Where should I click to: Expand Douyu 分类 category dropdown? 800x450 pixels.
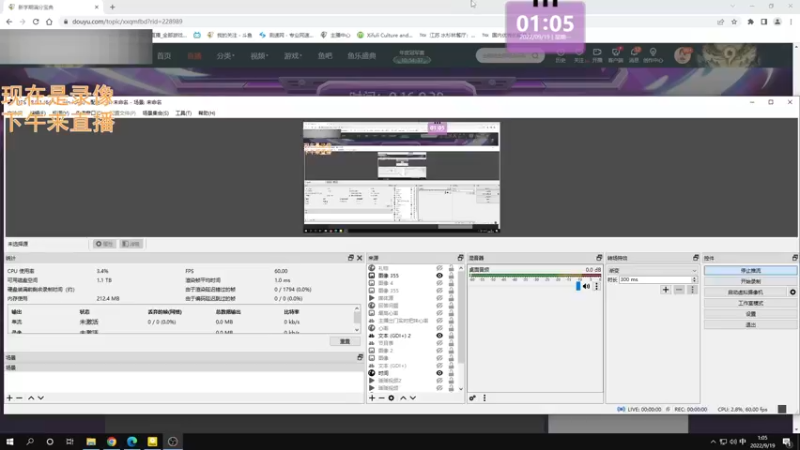coord(225,56)
